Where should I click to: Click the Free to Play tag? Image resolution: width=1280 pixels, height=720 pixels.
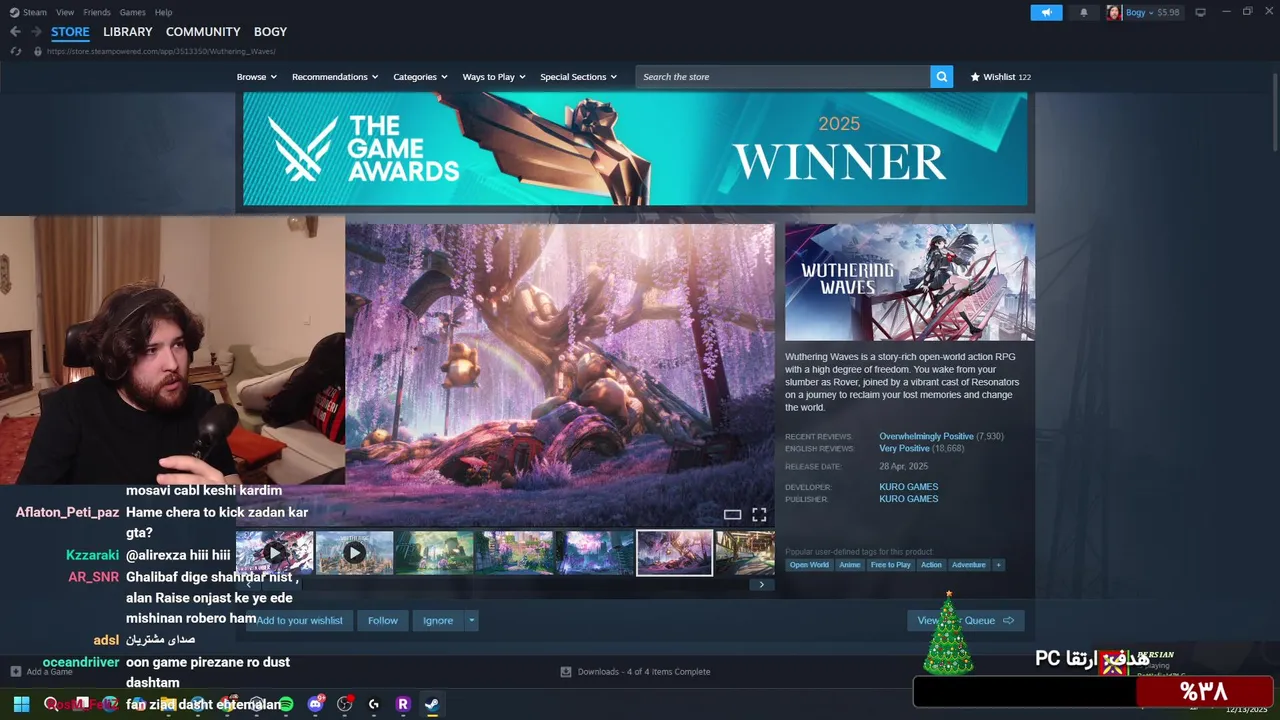click(890, 565)
